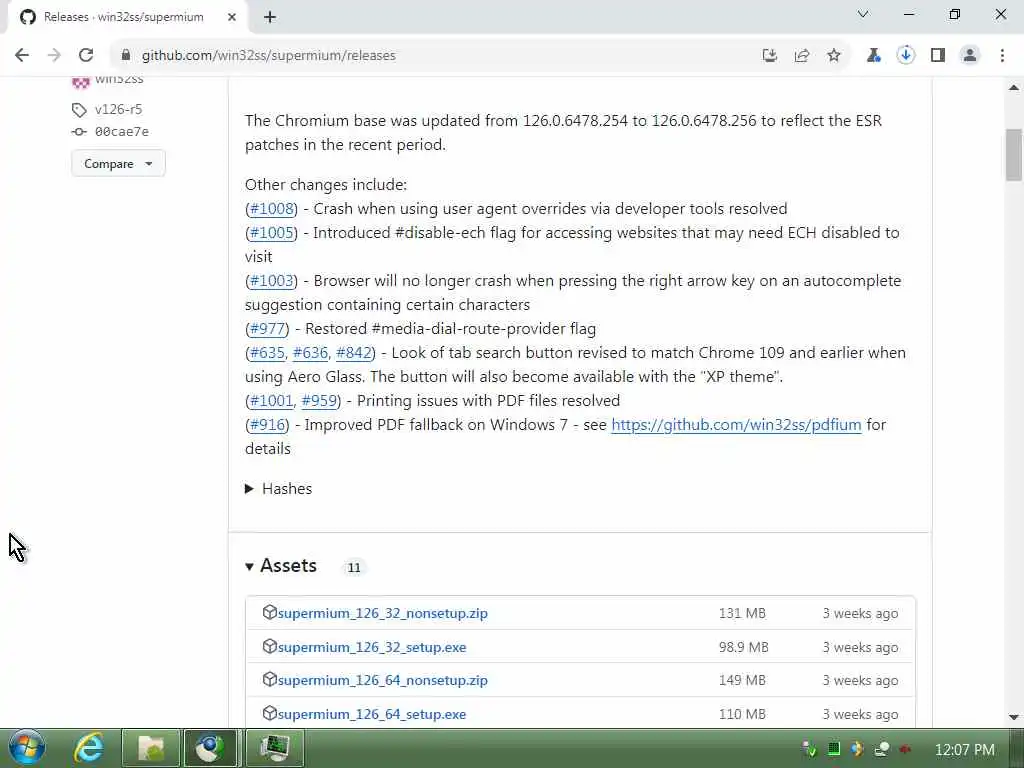Click the v126-r5 tag link
This screenshot has height=768, width=1024.
click(x=118, y=109)
